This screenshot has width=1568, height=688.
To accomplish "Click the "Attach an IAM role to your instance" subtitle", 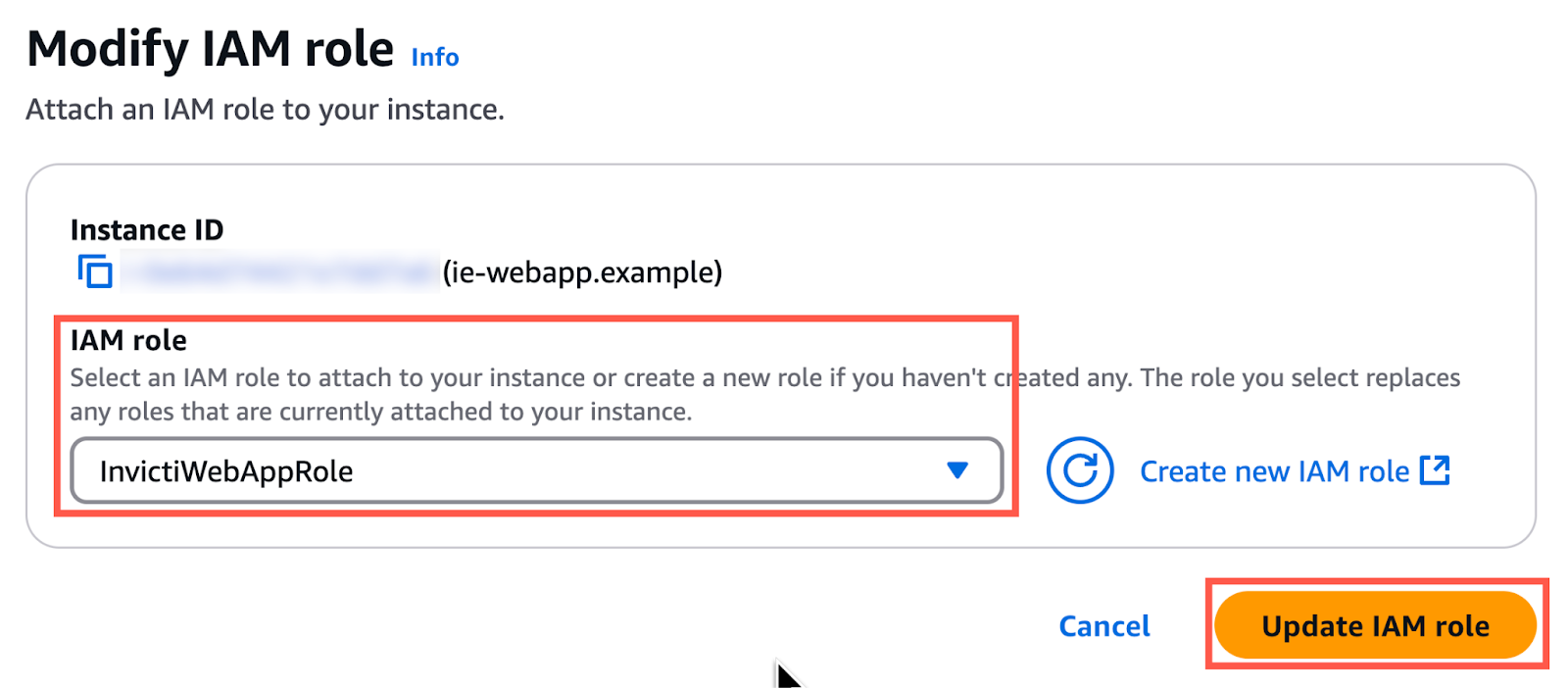I will [265, 110].
